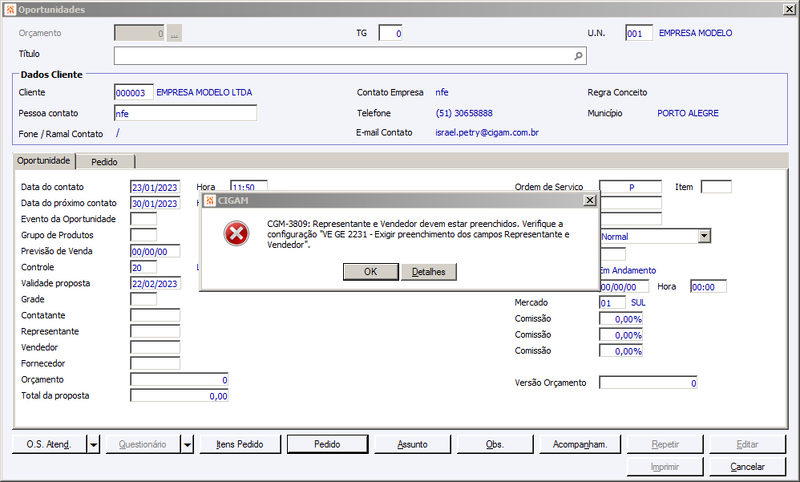Click the Repetir button
This screenshot has width=800, height=482.
[665, 445]
